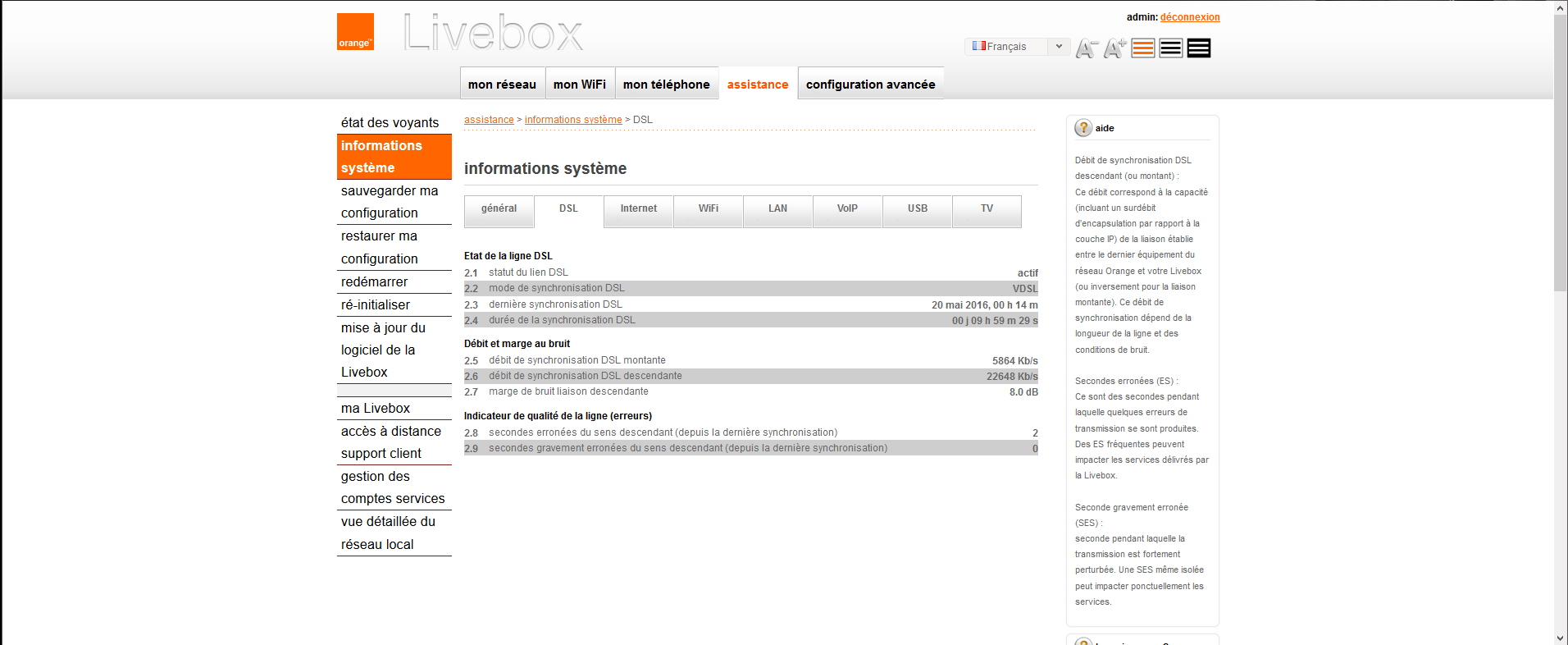Open the mon téléphone menu tab
The image size is (1568, 645).
coord(667,84)
